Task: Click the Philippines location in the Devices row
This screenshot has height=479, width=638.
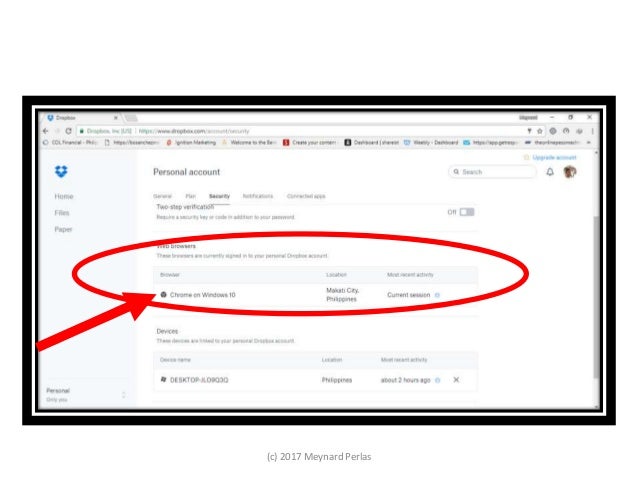Action: [x=337, y=380]
